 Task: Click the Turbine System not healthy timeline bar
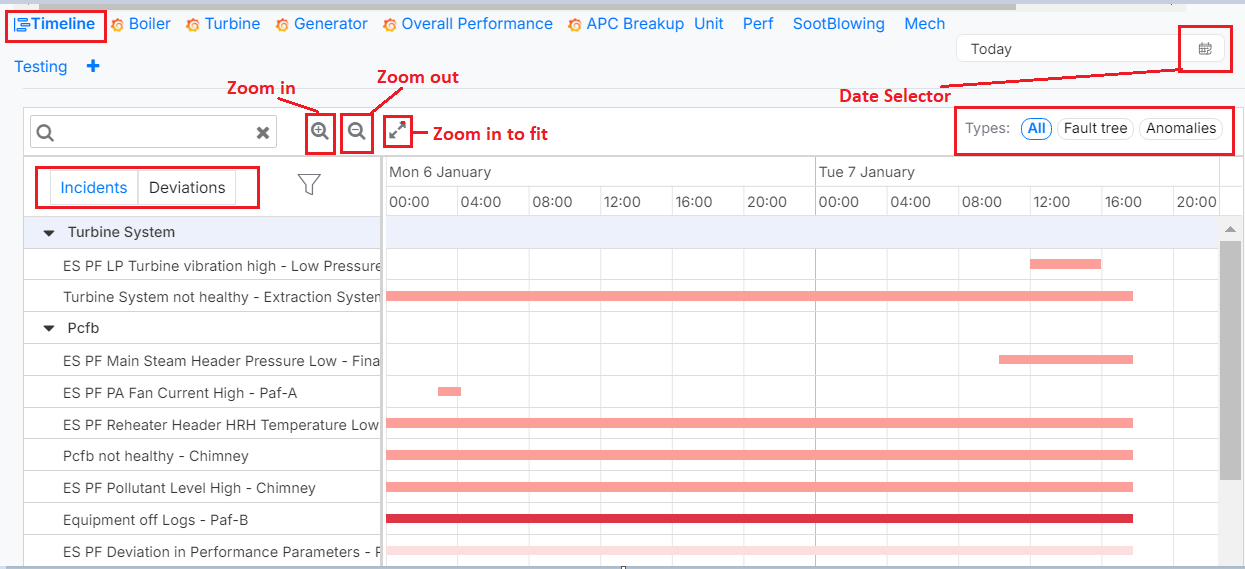click(x=759, y=296)
